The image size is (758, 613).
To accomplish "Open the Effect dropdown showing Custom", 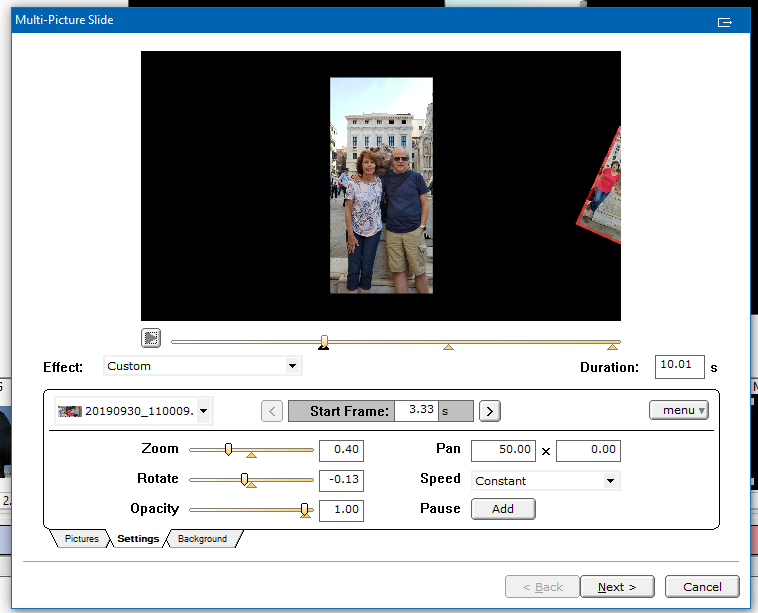I will (x=202, y=366).
